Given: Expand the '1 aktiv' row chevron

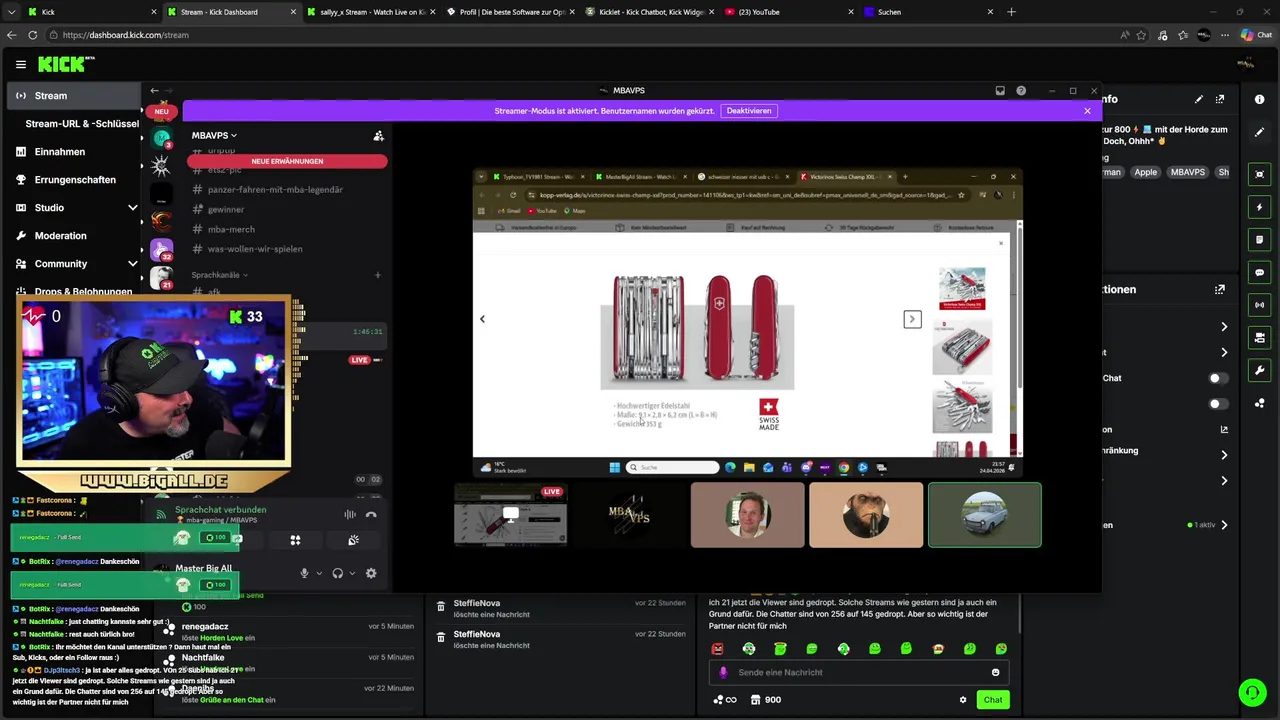Looking at the screenshot, I should (x=1224, y=525).
